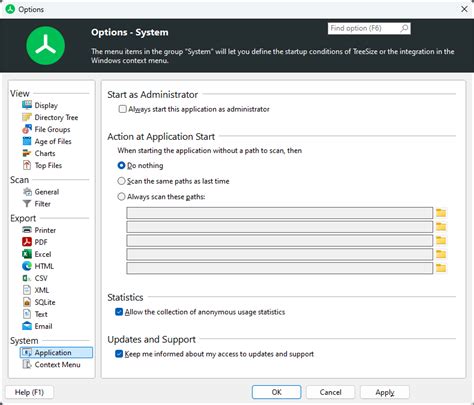Click the first scan path input field
Viewport: 474px width, 405px height.
(280, 213)
